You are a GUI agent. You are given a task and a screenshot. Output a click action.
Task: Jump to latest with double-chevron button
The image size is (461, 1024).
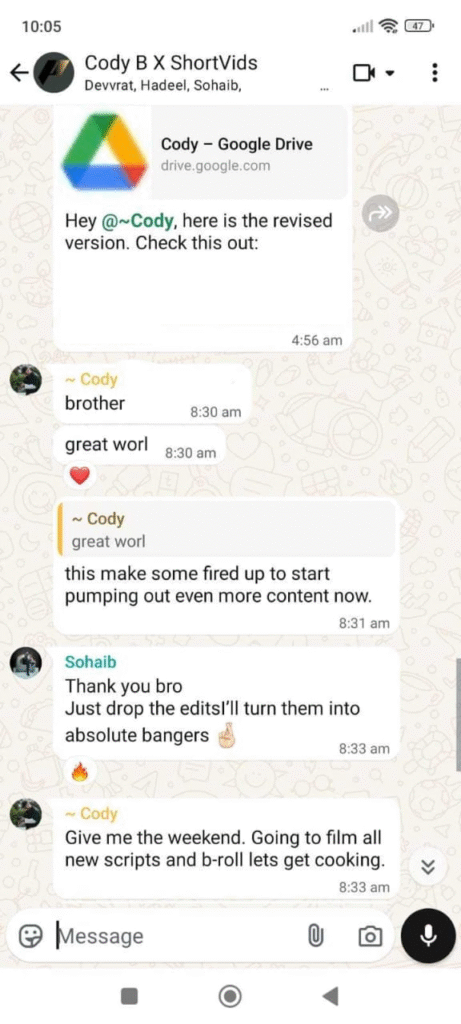pyautogui.click(x=428, y=867)
